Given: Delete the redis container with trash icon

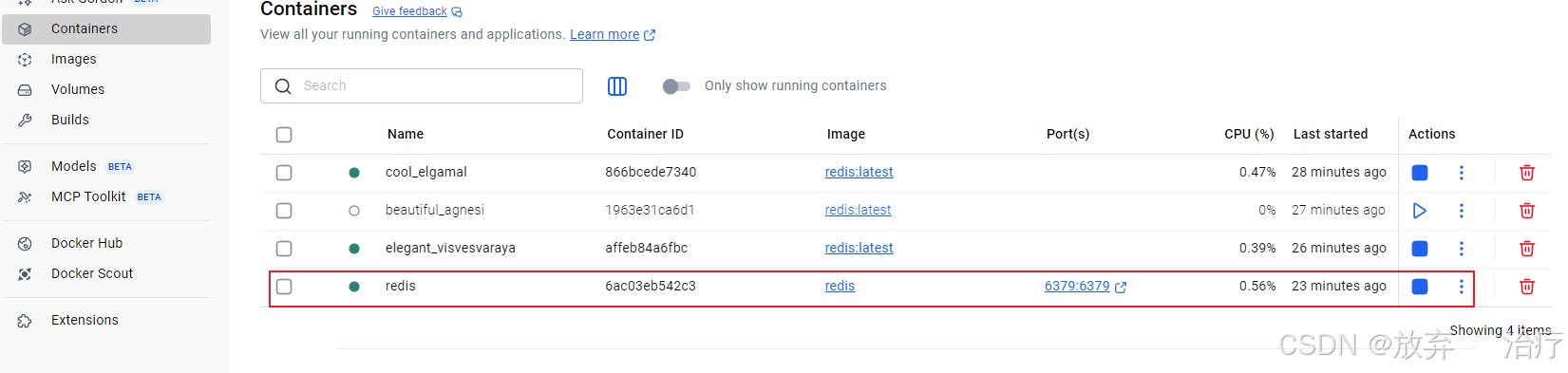Looking at the screenshot, I should pyautogui.click(x=1527, y=287).
